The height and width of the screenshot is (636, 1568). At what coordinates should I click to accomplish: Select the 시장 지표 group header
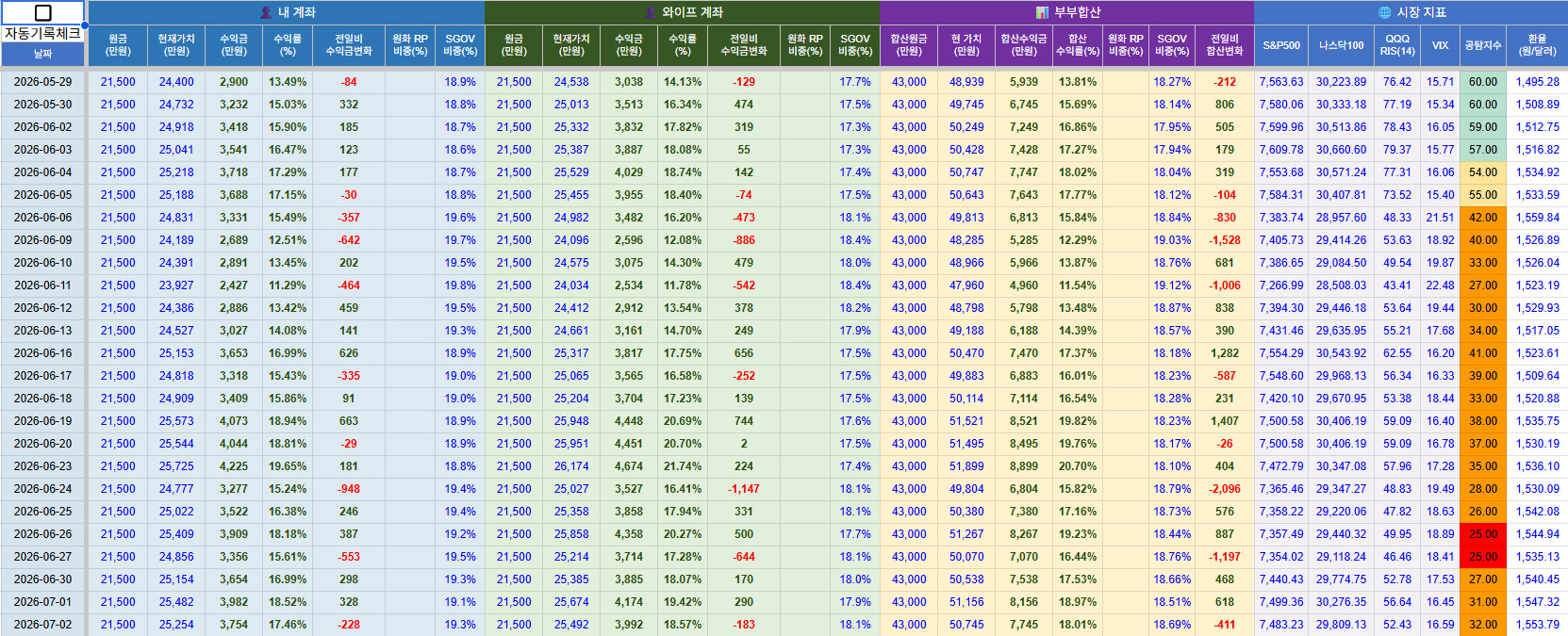click(x=1411, y=12)
